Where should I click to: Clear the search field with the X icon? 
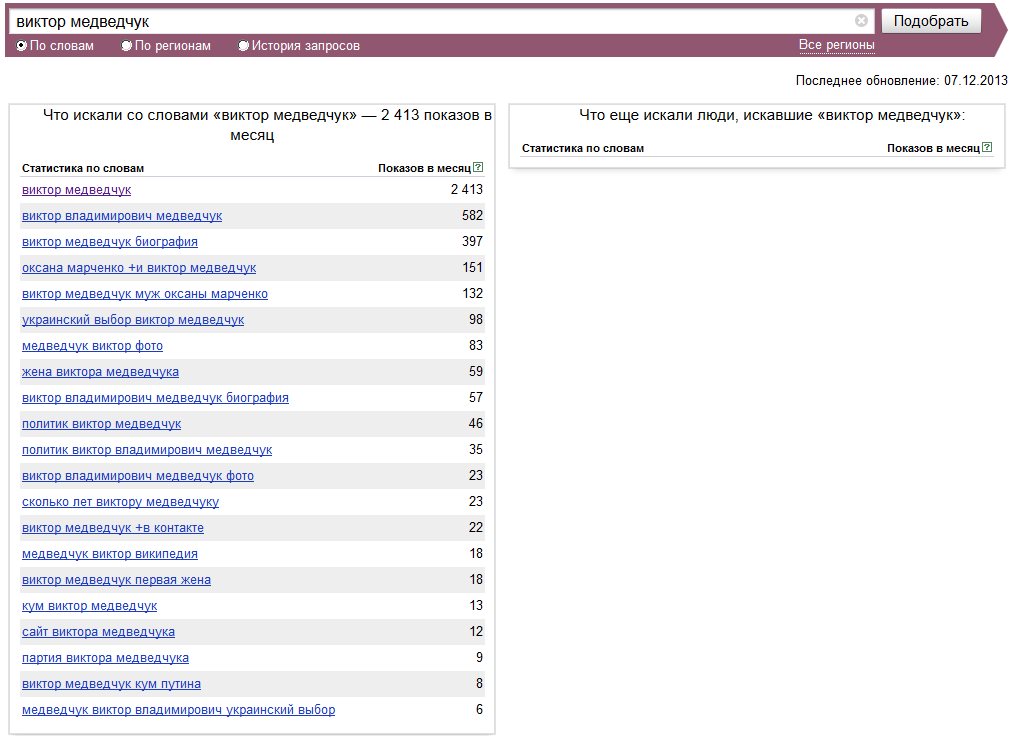coord(861,21)
